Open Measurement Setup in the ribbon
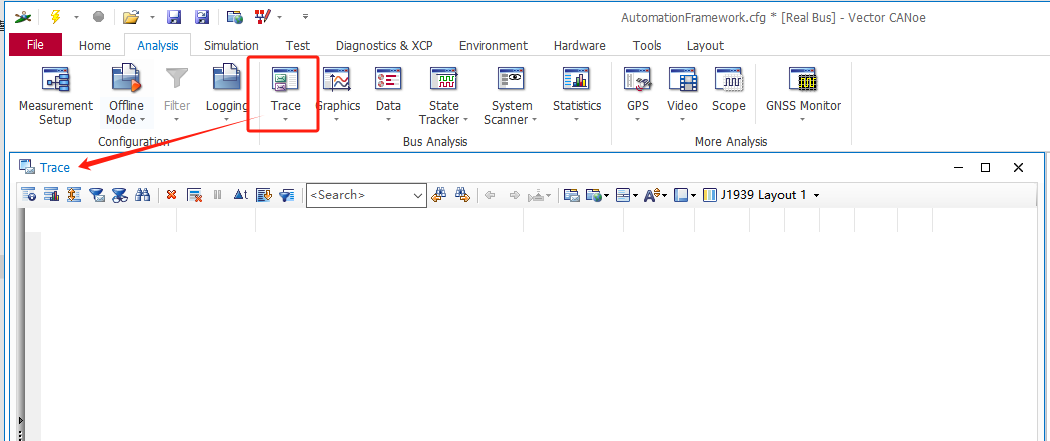The width and height of the screenshot is (1050, 441). click(x=56, y=96)
